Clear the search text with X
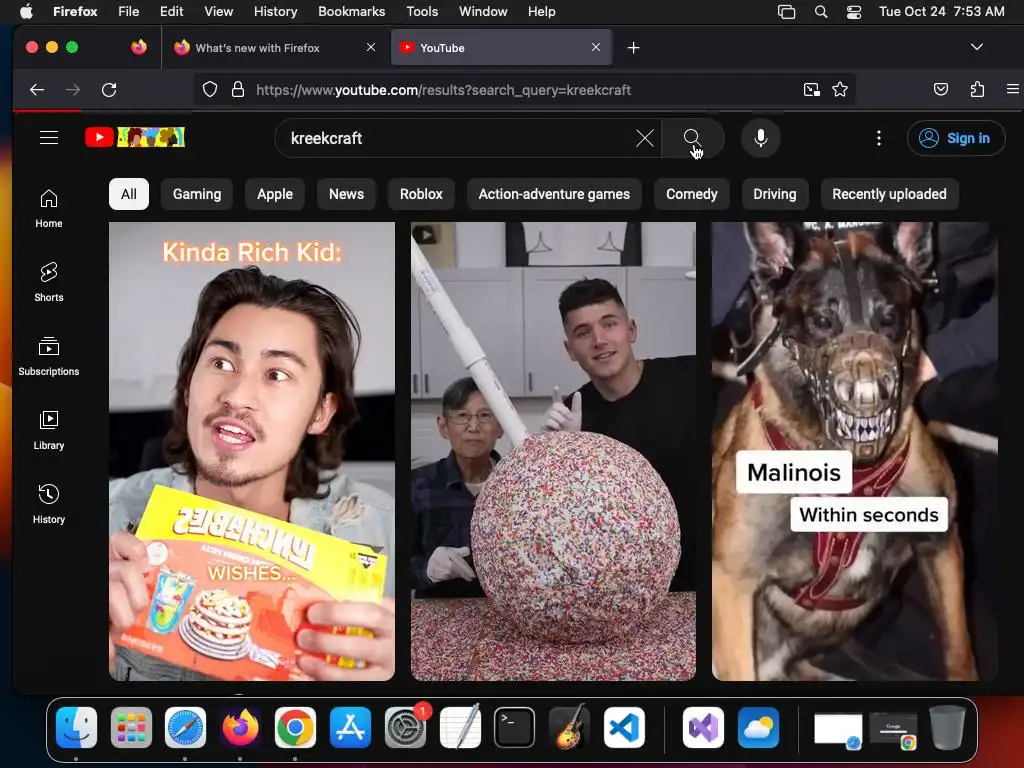1024x768 pixels. (x=645, y=138)
